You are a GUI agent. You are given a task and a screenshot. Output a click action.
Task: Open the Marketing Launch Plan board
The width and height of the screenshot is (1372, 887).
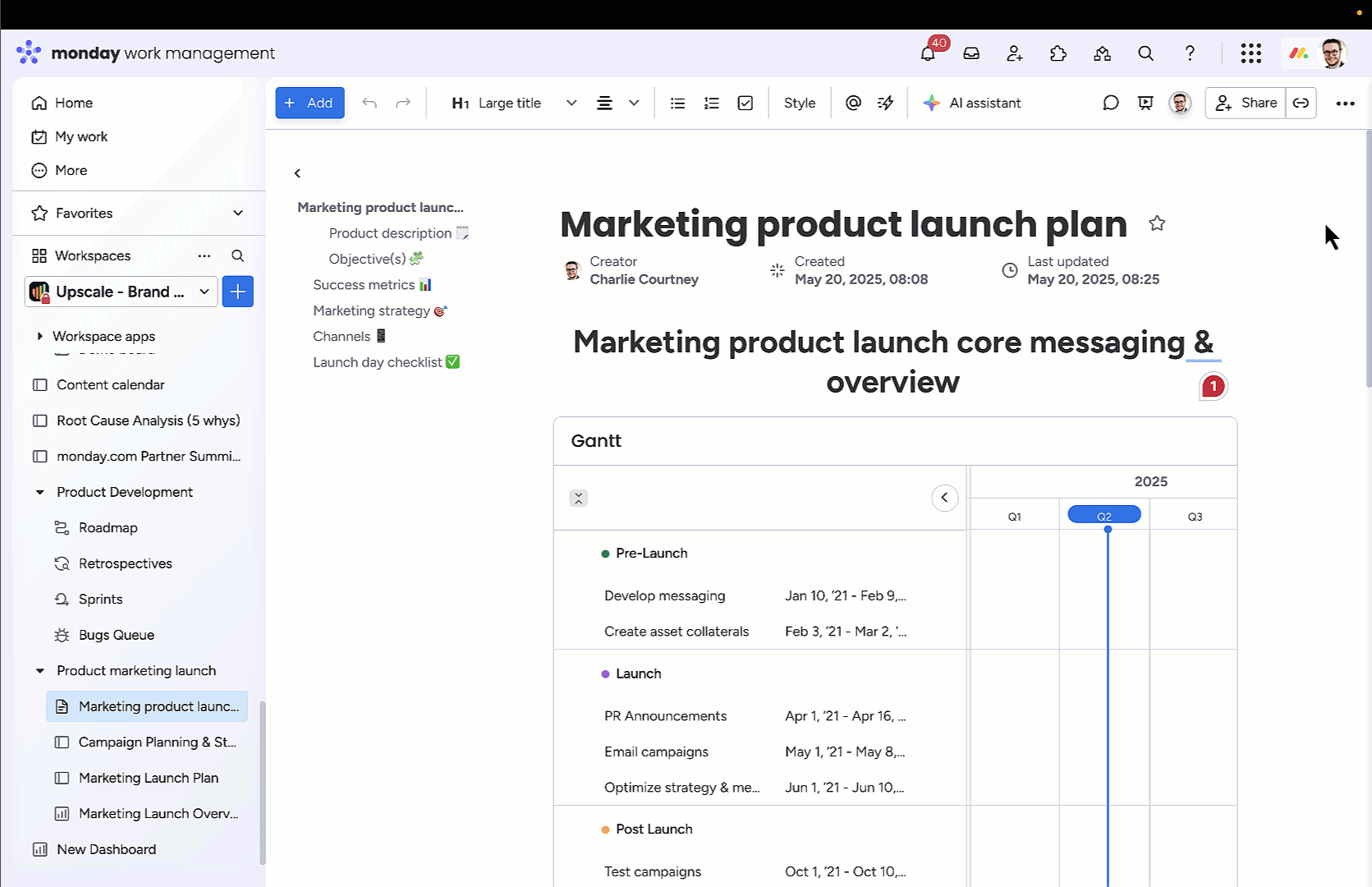coord(149,778)
